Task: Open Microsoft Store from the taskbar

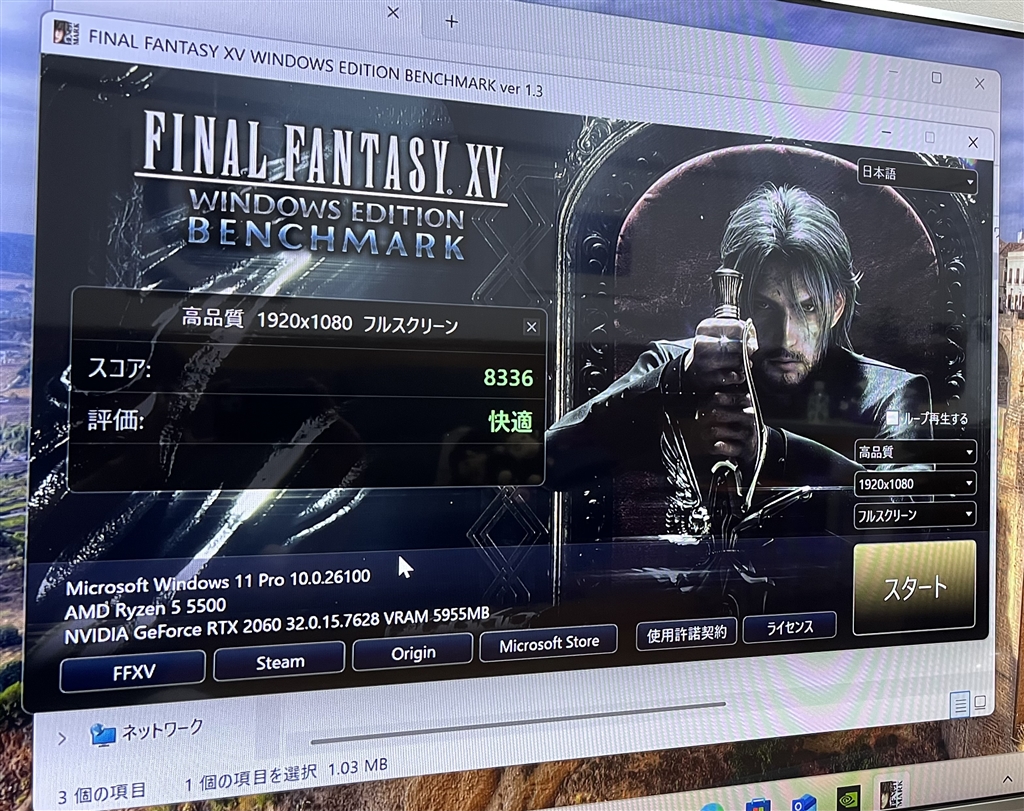Action: coord(758,804)
